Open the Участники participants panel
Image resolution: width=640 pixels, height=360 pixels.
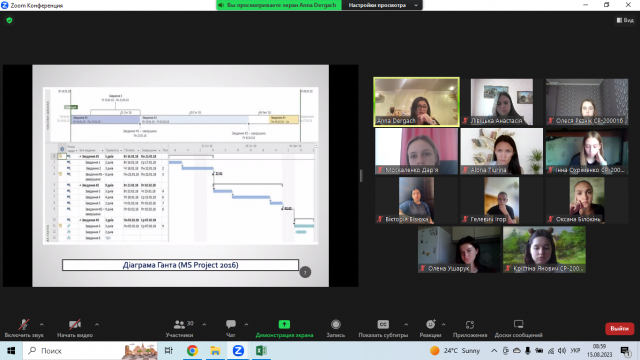click(x=180, y=328)
